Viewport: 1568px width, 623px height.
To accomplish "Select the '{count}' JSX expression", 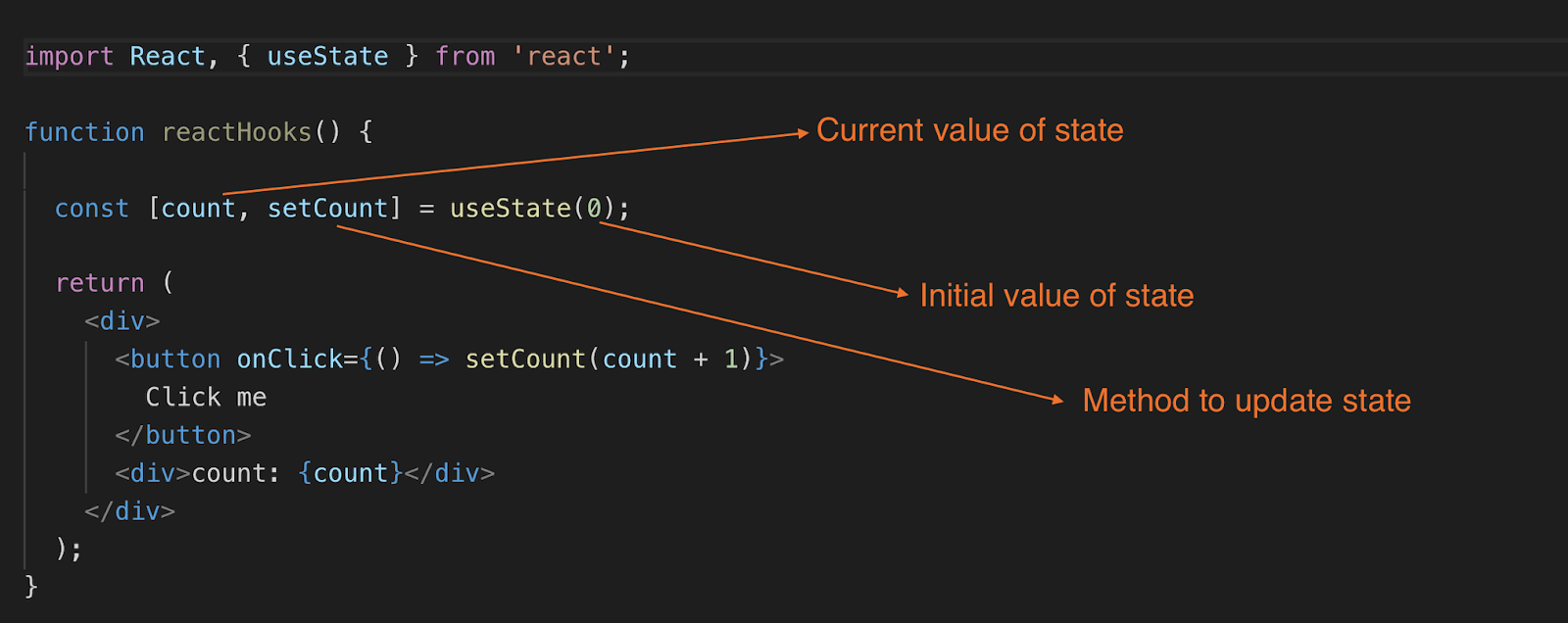I will point(350,473).
